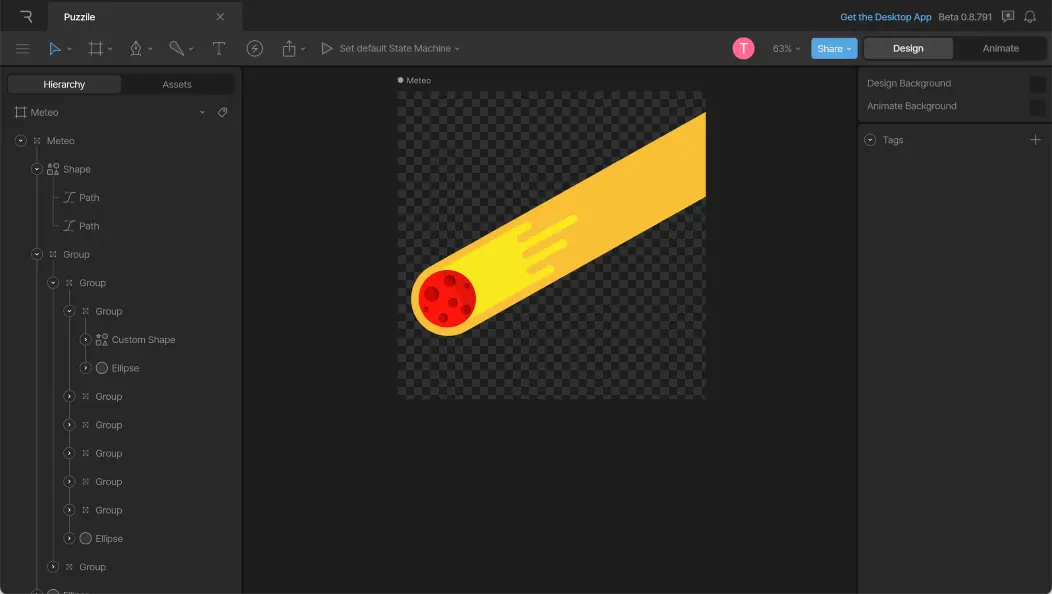This screenshot has height=594, width=1052.
Task: Open the hamburger menu icon
Action: 22,48
